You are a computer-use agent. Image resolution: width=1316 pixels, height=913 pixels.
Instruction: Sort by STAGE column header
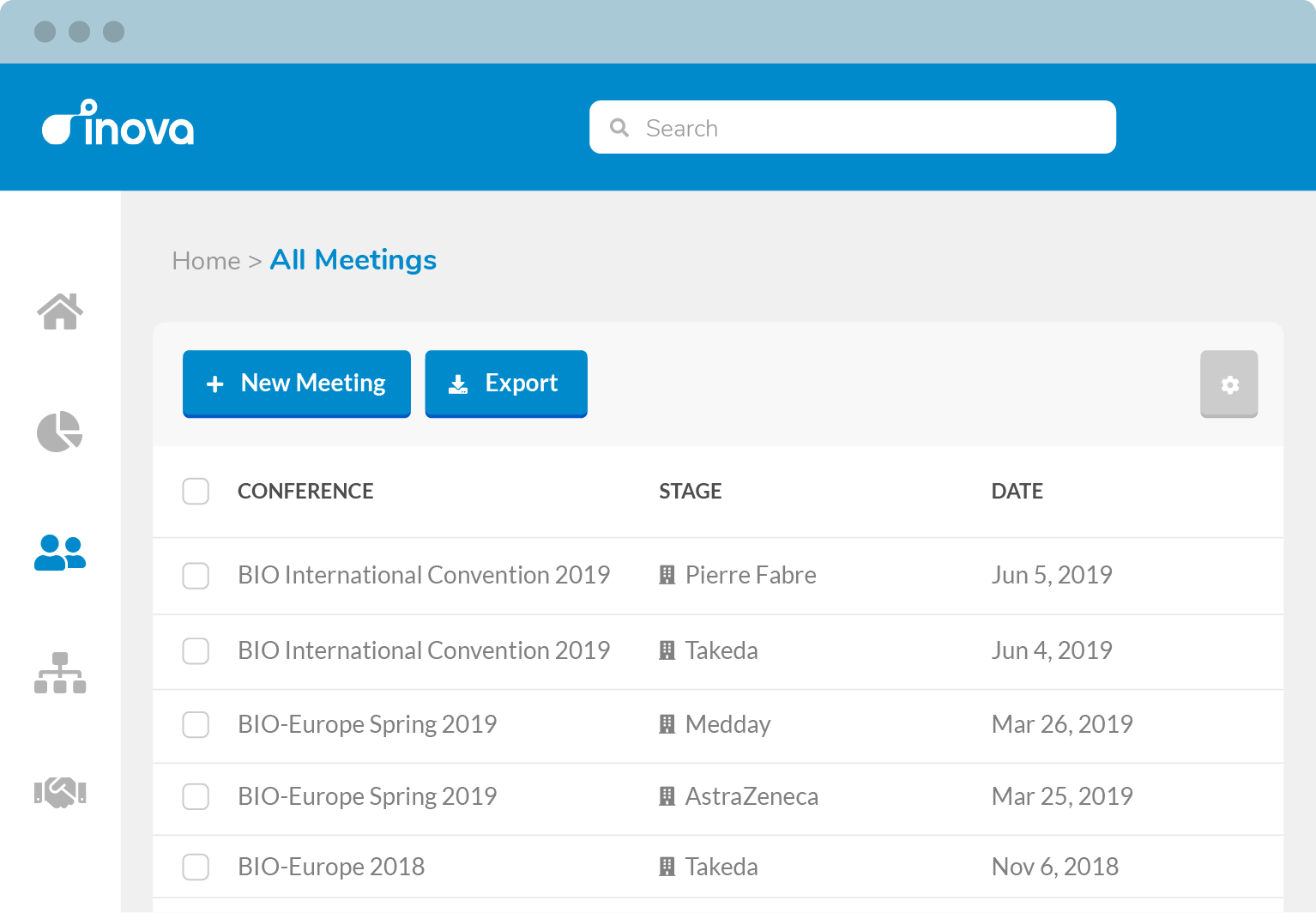tap(691, 491)
